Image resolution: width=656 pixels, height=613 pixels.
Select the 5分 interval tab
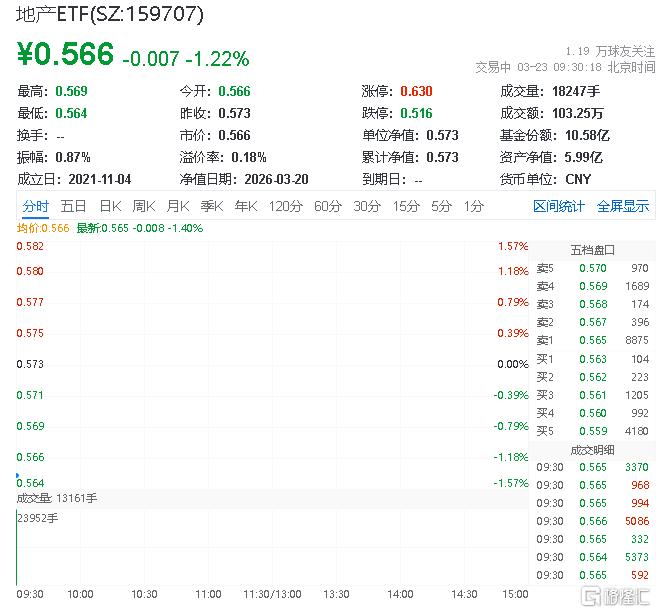coord(441,206)
